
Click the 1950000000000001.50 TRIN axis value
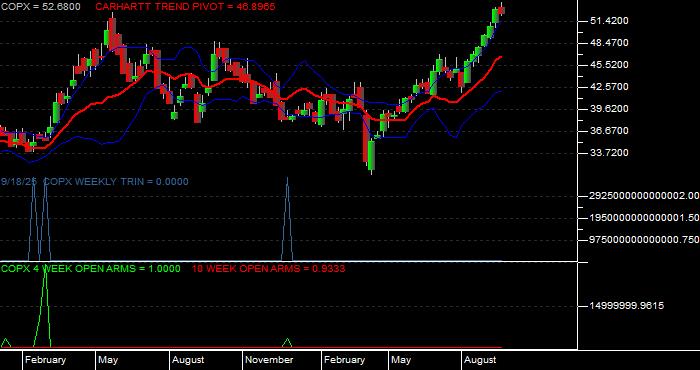point(644,217)
